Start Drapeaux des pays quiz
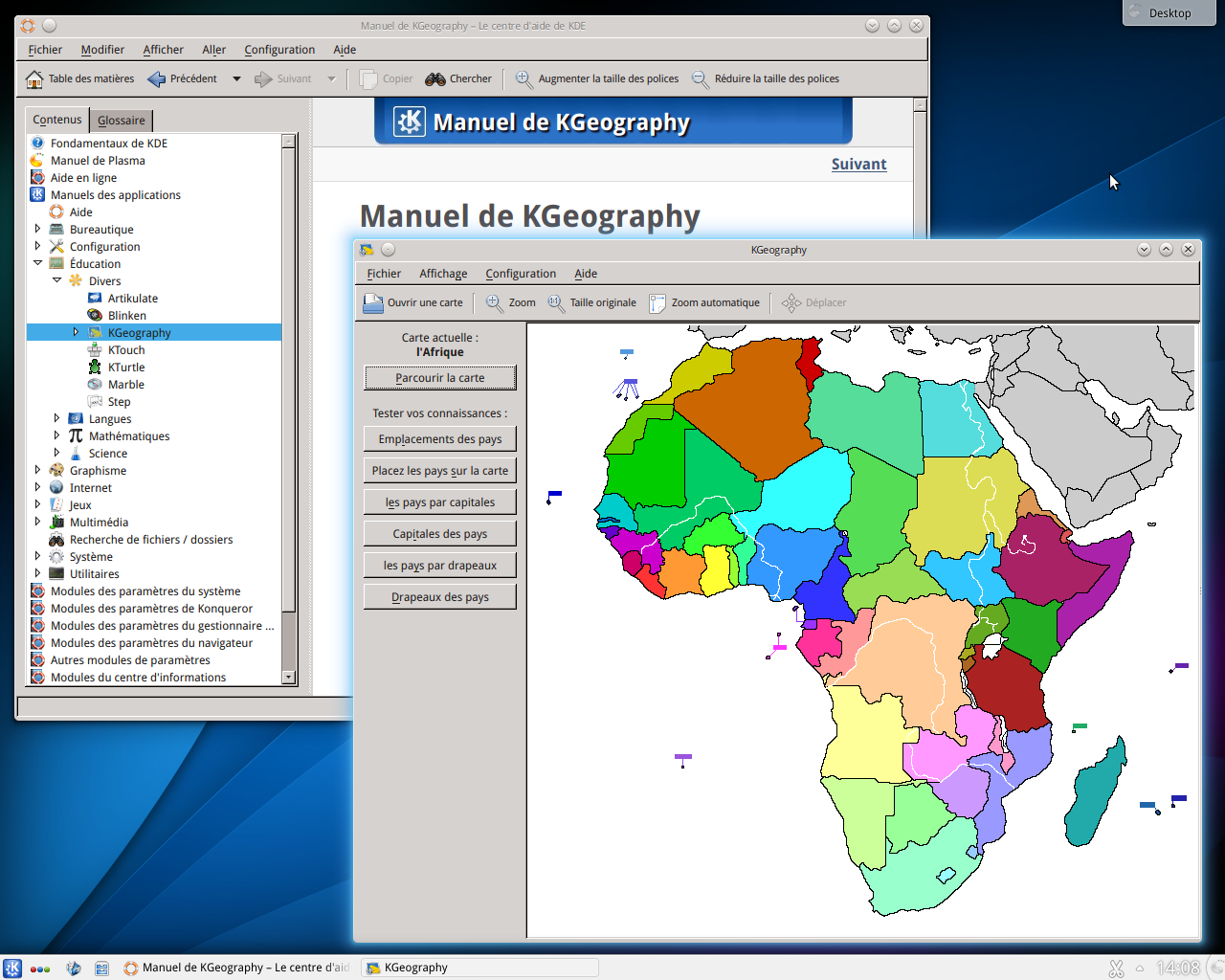 (x=440, y=597)
